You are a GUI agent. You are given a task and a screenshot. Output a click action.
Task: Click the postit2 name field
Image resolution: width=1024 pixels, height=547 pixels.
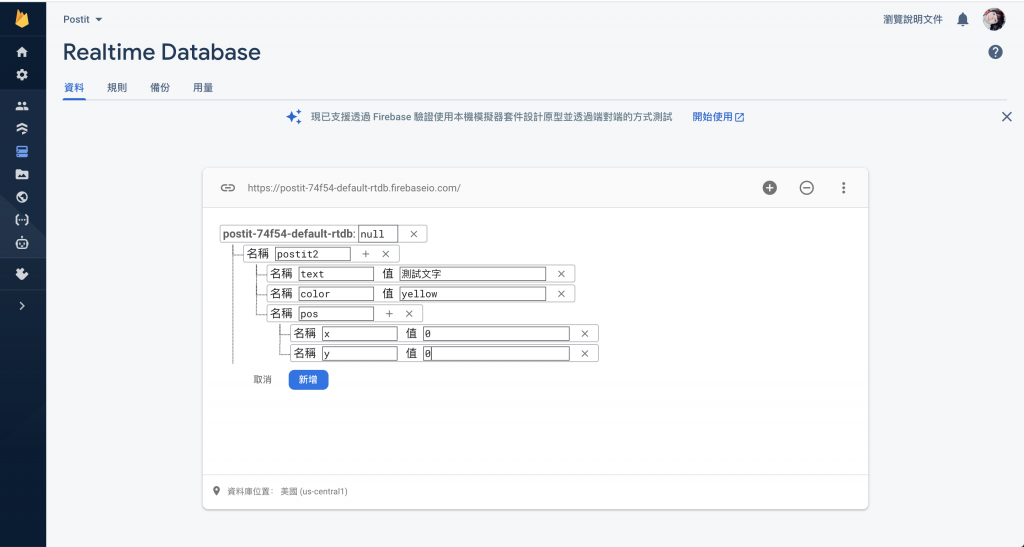coord(313,254)
